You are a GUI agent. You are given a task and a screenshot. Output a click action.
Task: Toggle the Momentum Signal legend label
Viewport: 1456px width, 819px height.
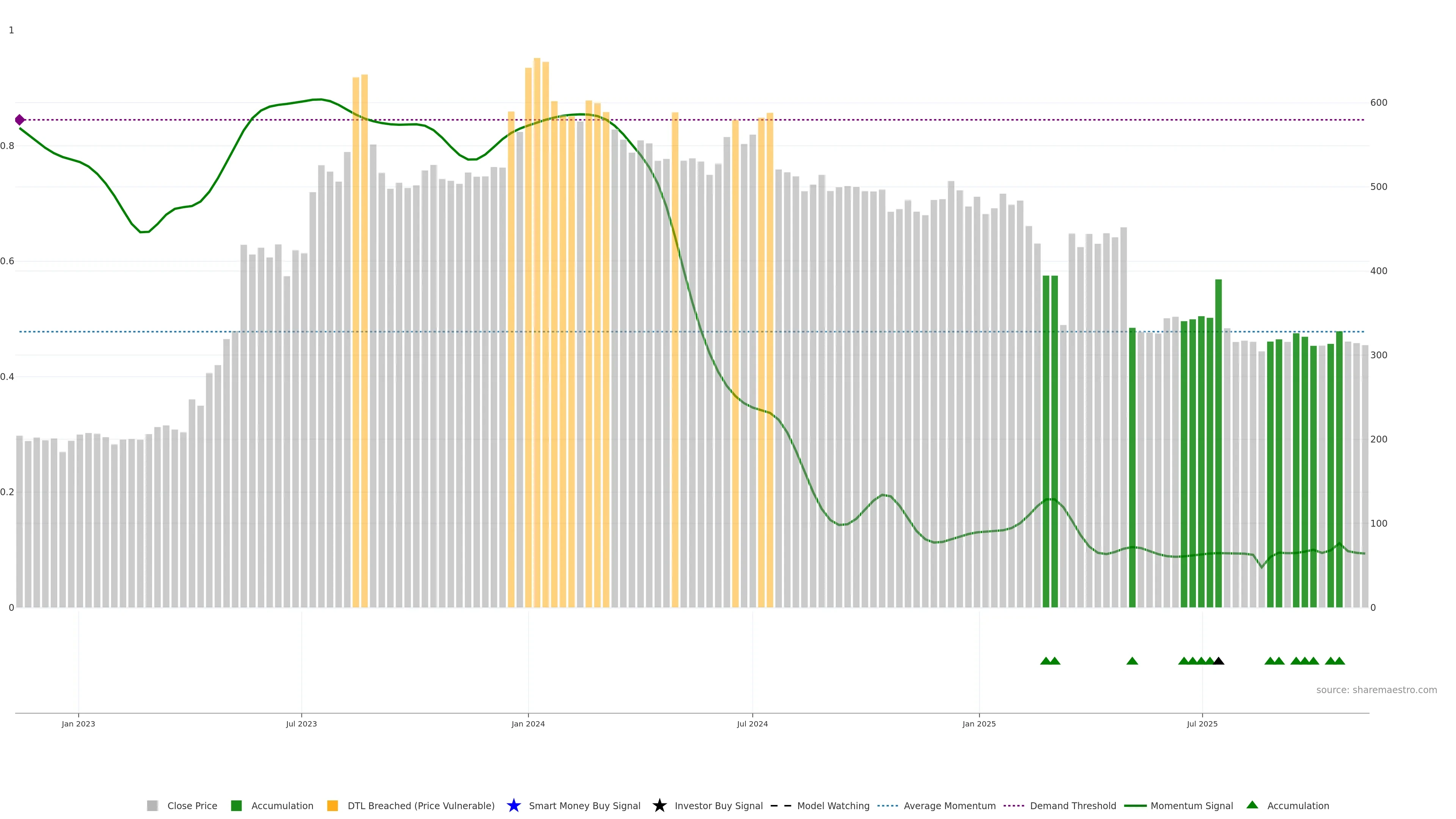1191,805
